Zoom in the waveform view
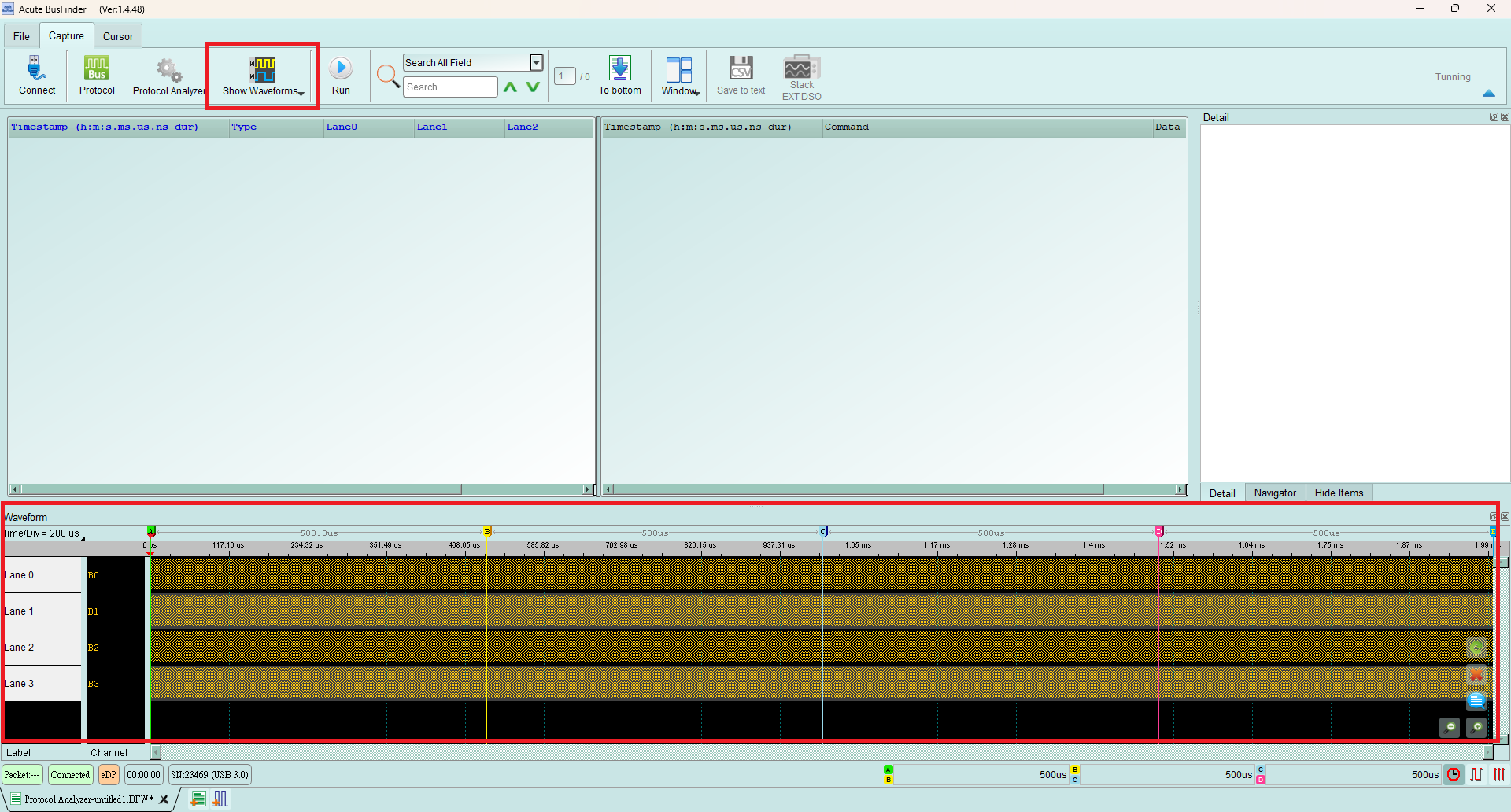Viewport: 1511px width, 812px height. 1476,728
